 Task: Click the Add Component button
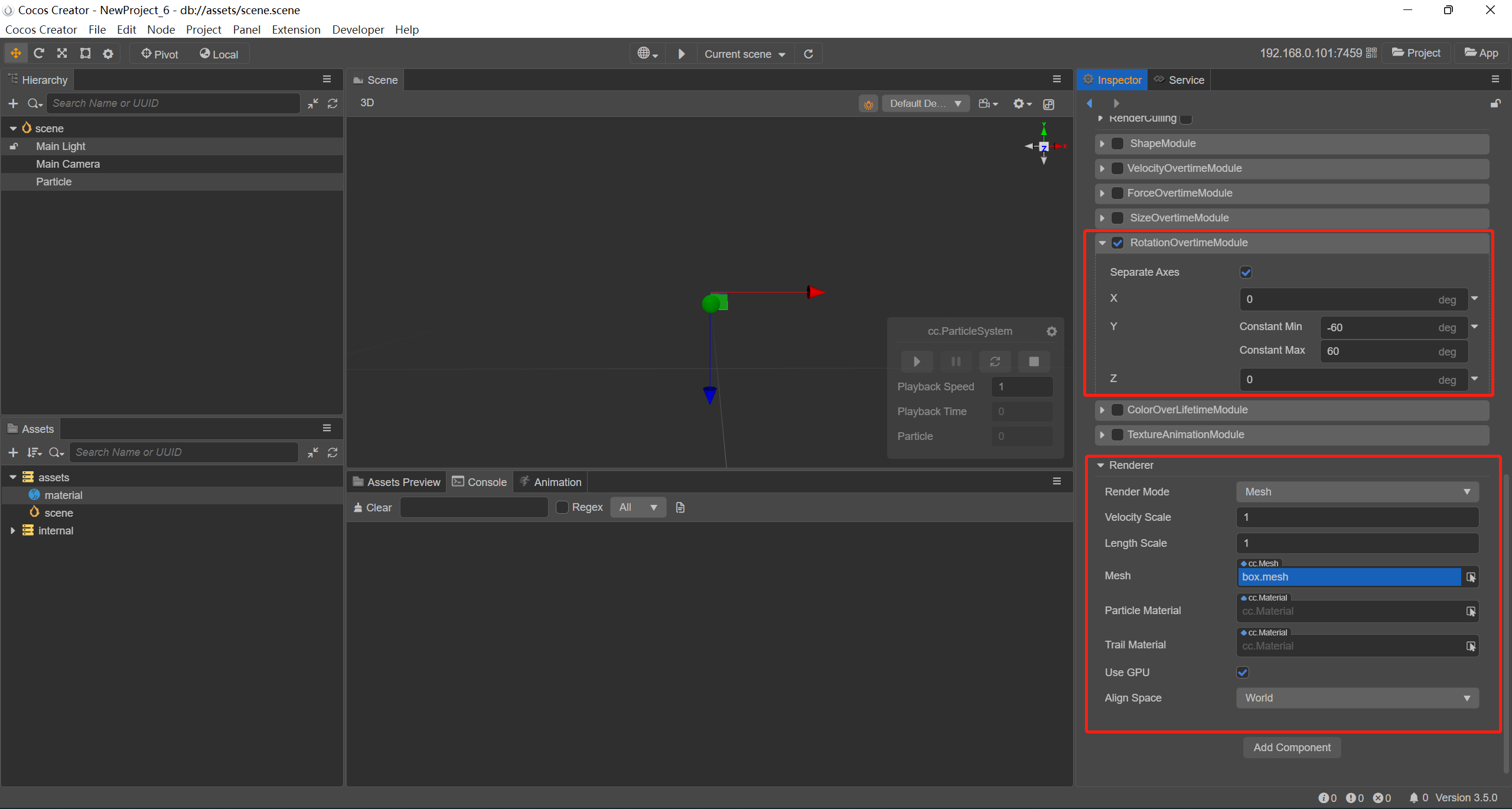click(x=1292, y=748)
